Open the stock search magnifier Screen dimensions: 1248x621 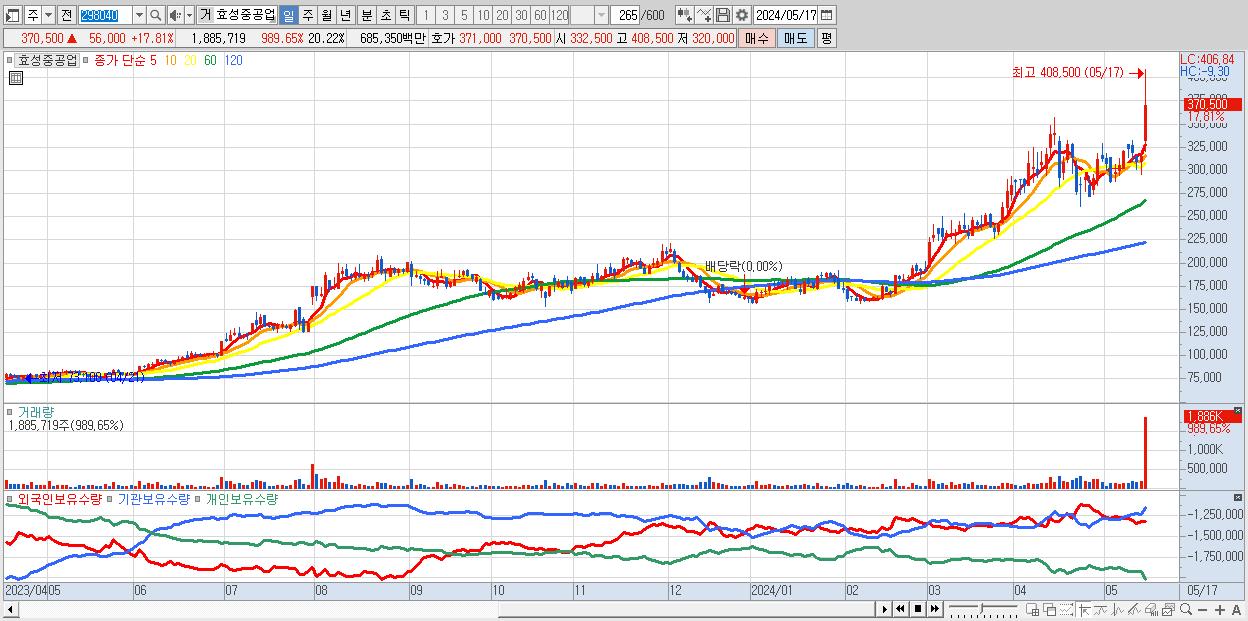[x=155, y=15]
